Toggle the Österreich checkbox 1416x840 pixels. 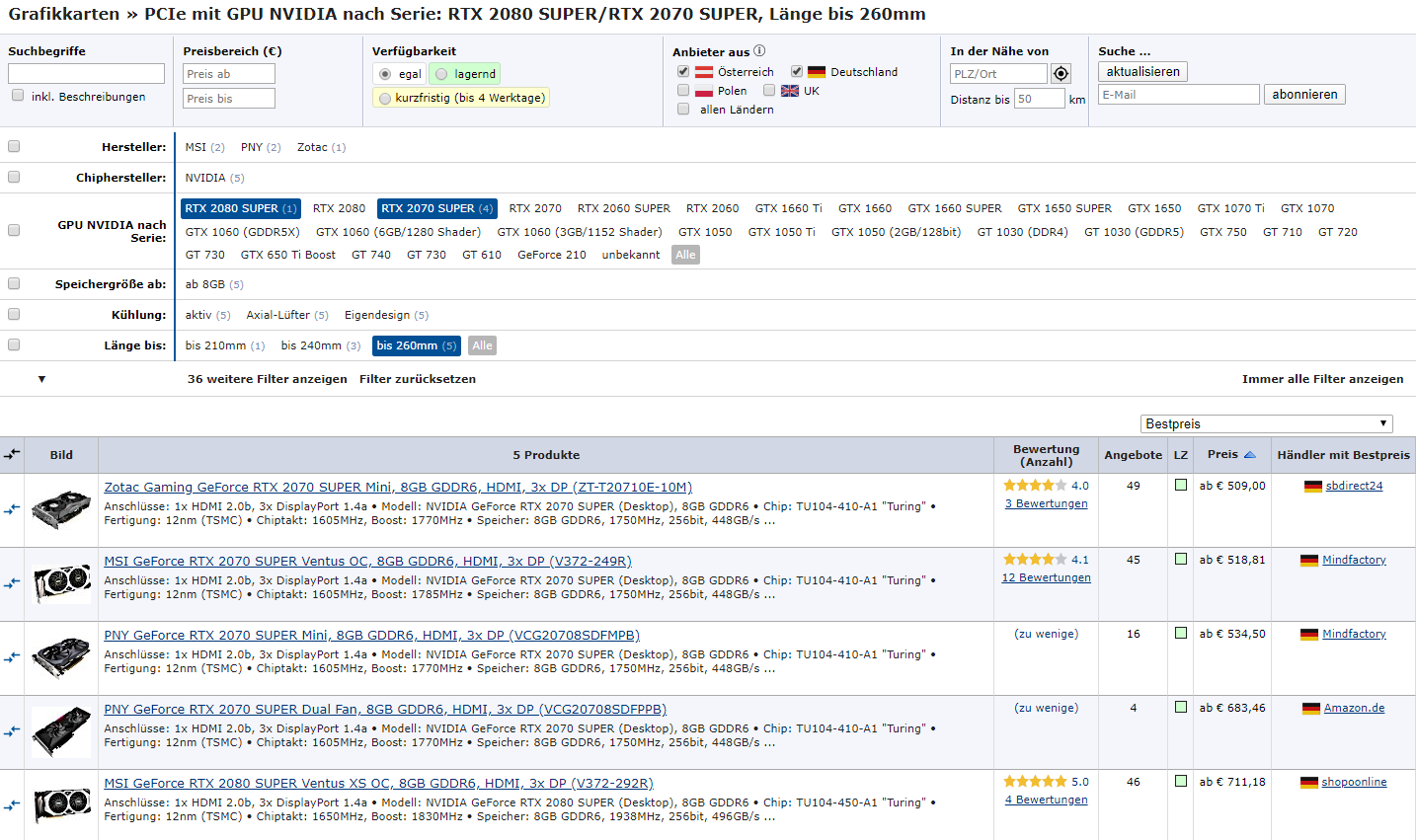tap(682, 72)
